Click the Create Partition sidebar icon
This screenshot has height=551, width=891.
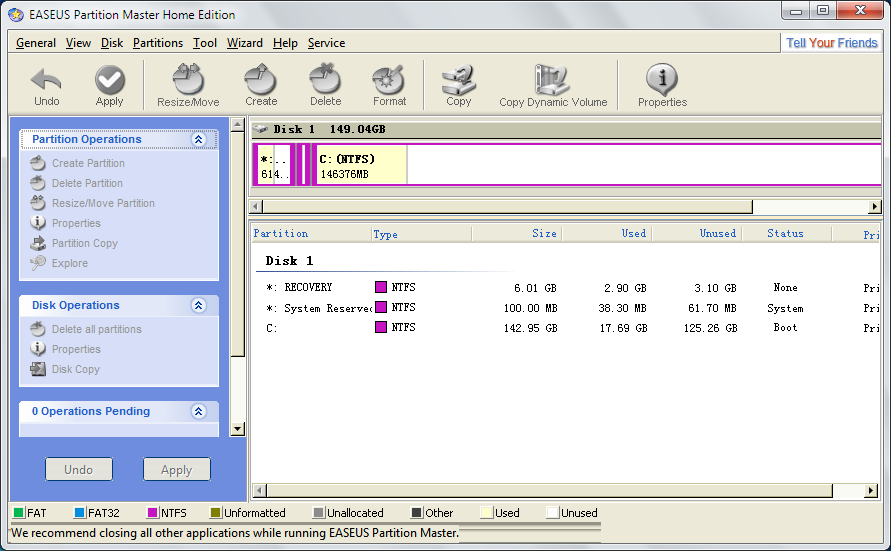38,163
